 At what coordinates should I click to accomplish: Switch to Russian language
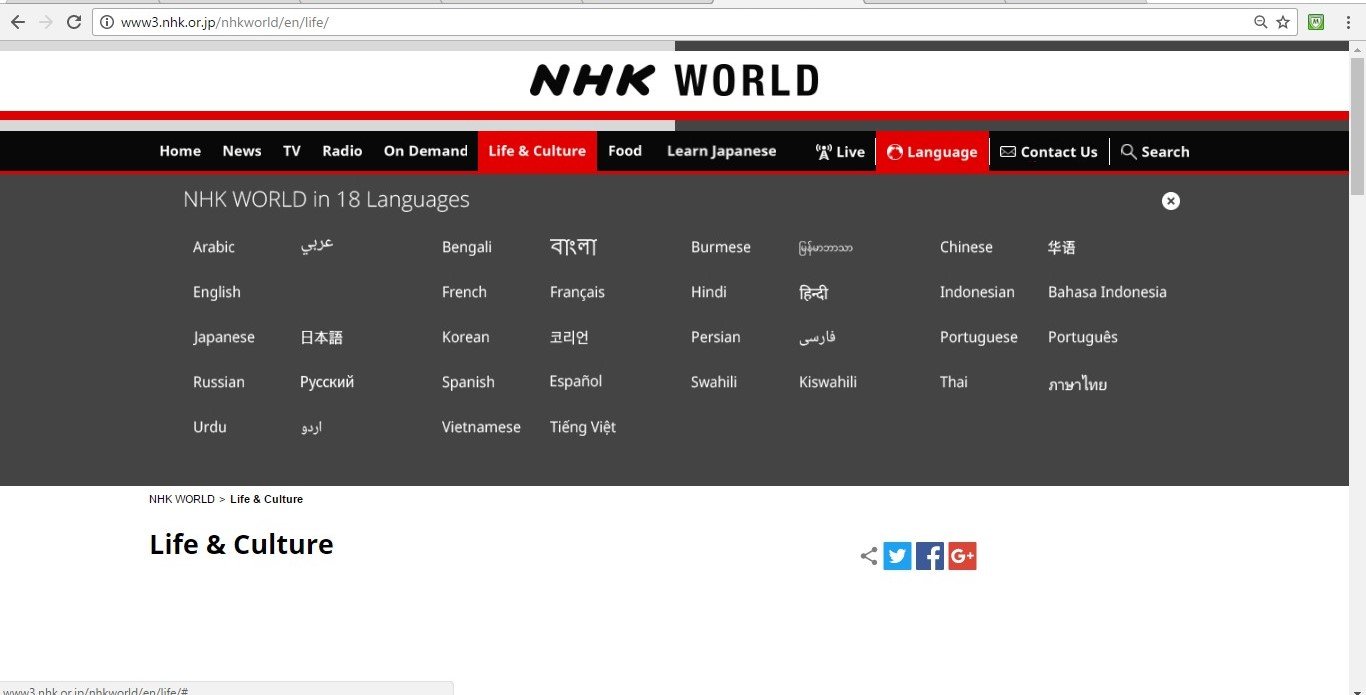(219, 382)
